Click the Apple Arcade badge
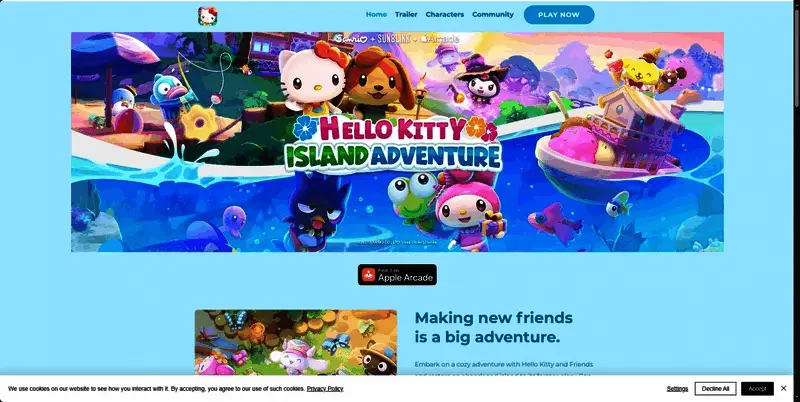The image size is (800, 402). coord(397,275)
